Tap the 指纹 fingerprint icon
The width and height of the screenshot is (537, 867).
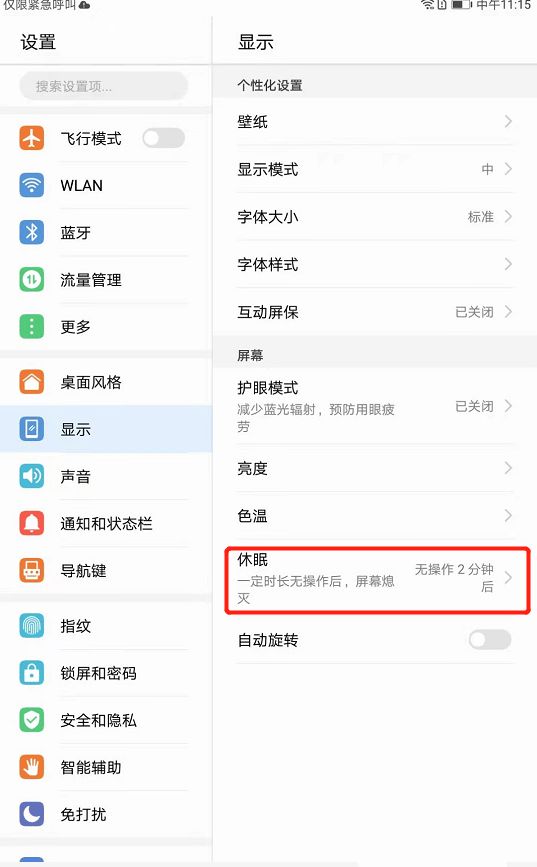[x=32, y=625]
